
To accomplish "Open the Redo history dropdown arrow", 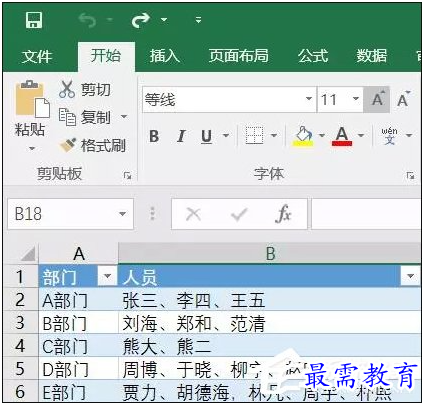I will pos(164,20).
